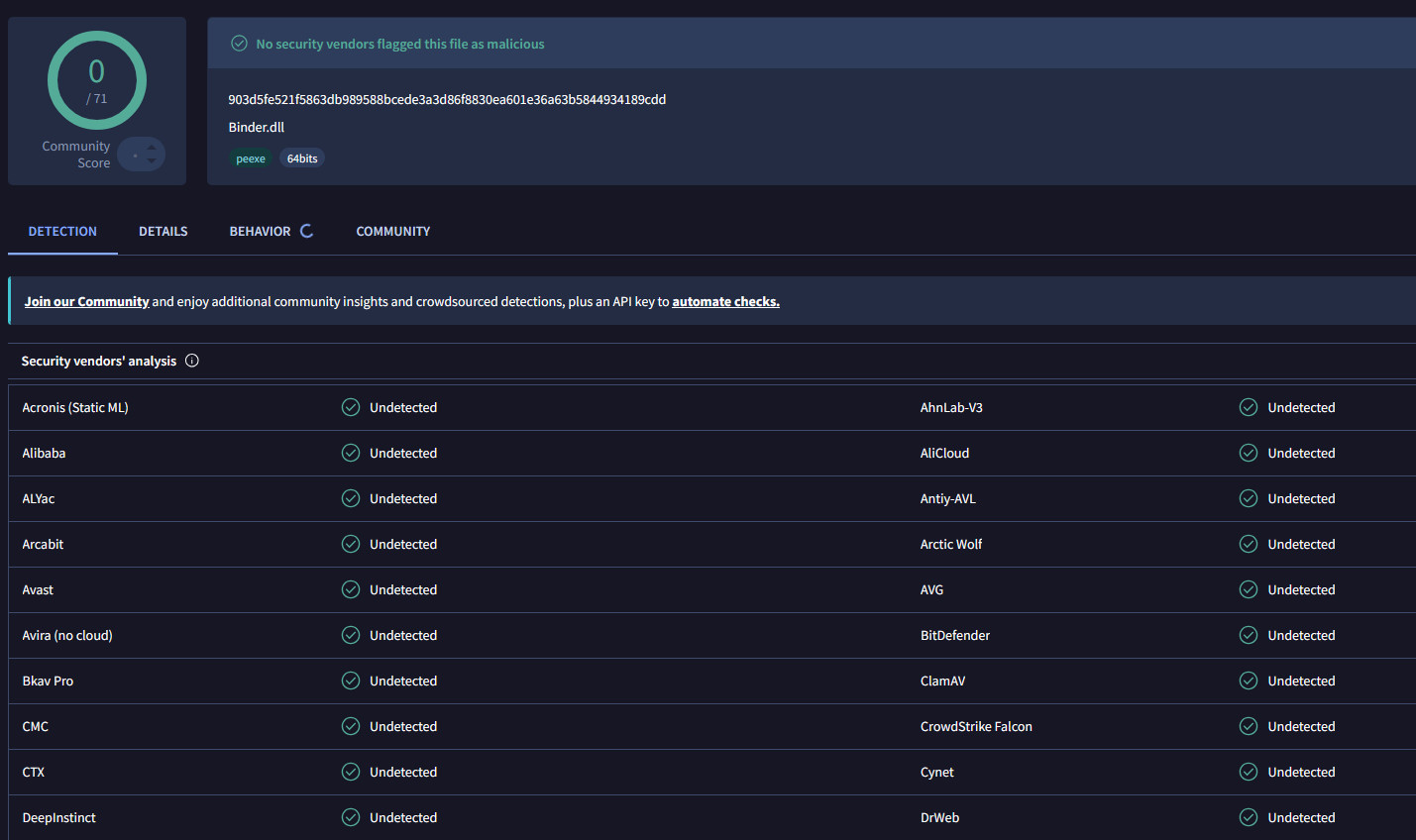Click the Antiy-AVL vendor name

(948, 498)
